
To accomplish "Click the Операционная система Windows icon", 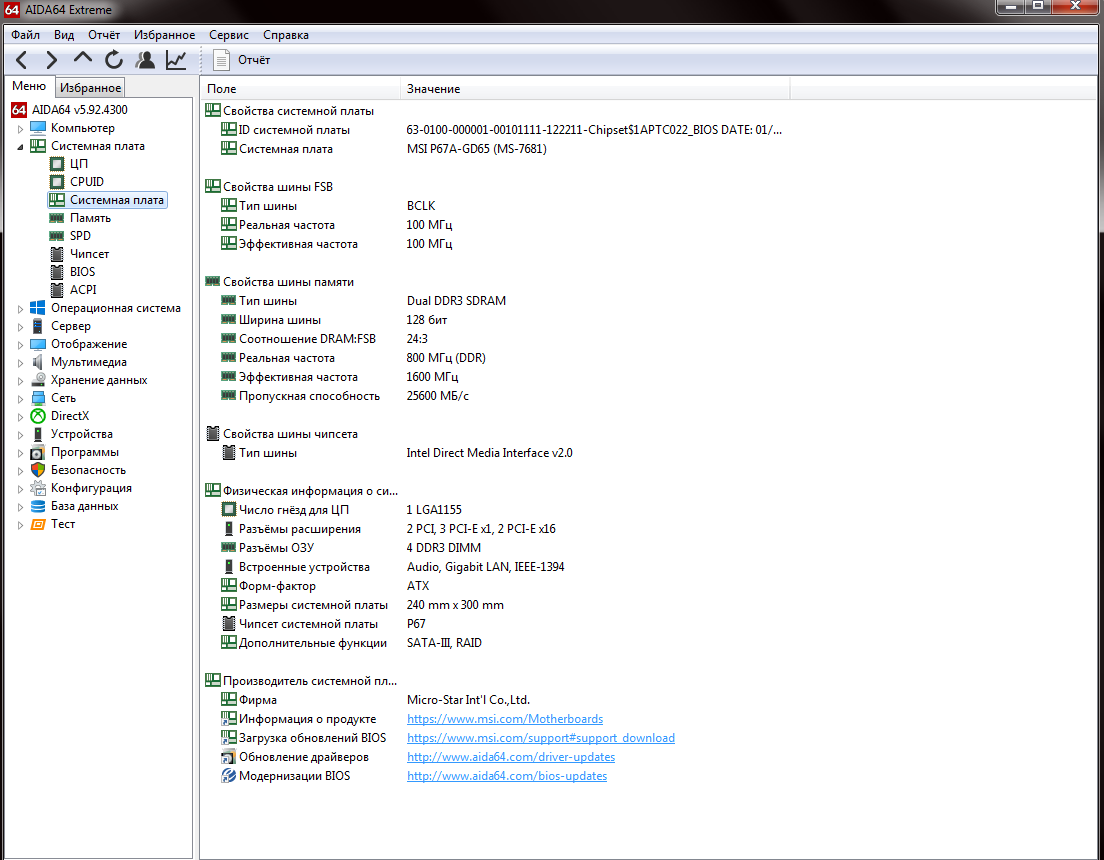I will click(x=38, y=308).
